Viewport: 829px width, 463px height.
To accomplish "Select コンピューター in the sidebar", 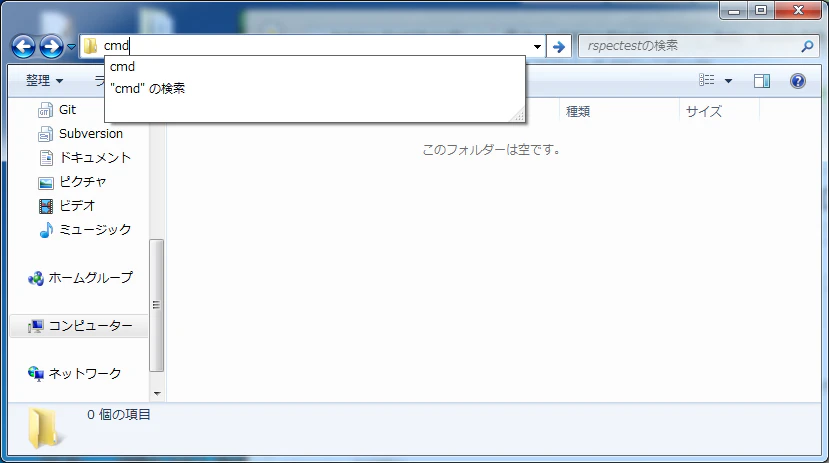I will tap(79, 326).
